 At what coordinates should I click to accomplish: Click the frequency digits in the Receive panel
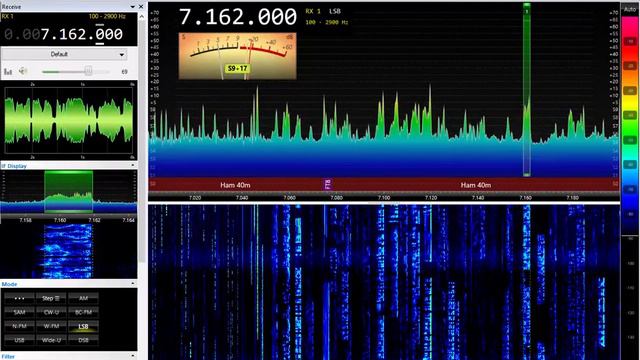tap(63, 34)
